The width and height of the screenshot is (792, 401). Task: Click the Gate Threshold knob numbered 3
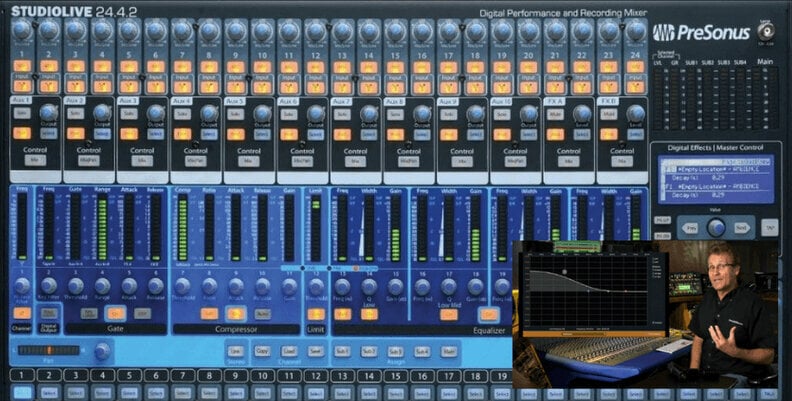click(x=76, y=286)
